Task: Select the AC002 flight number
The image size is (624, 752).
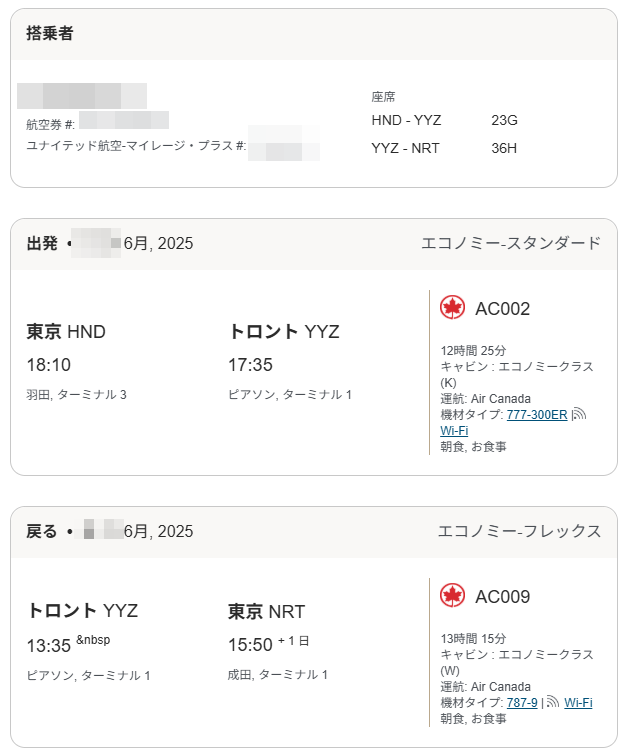Action: [x=502, y=309]
